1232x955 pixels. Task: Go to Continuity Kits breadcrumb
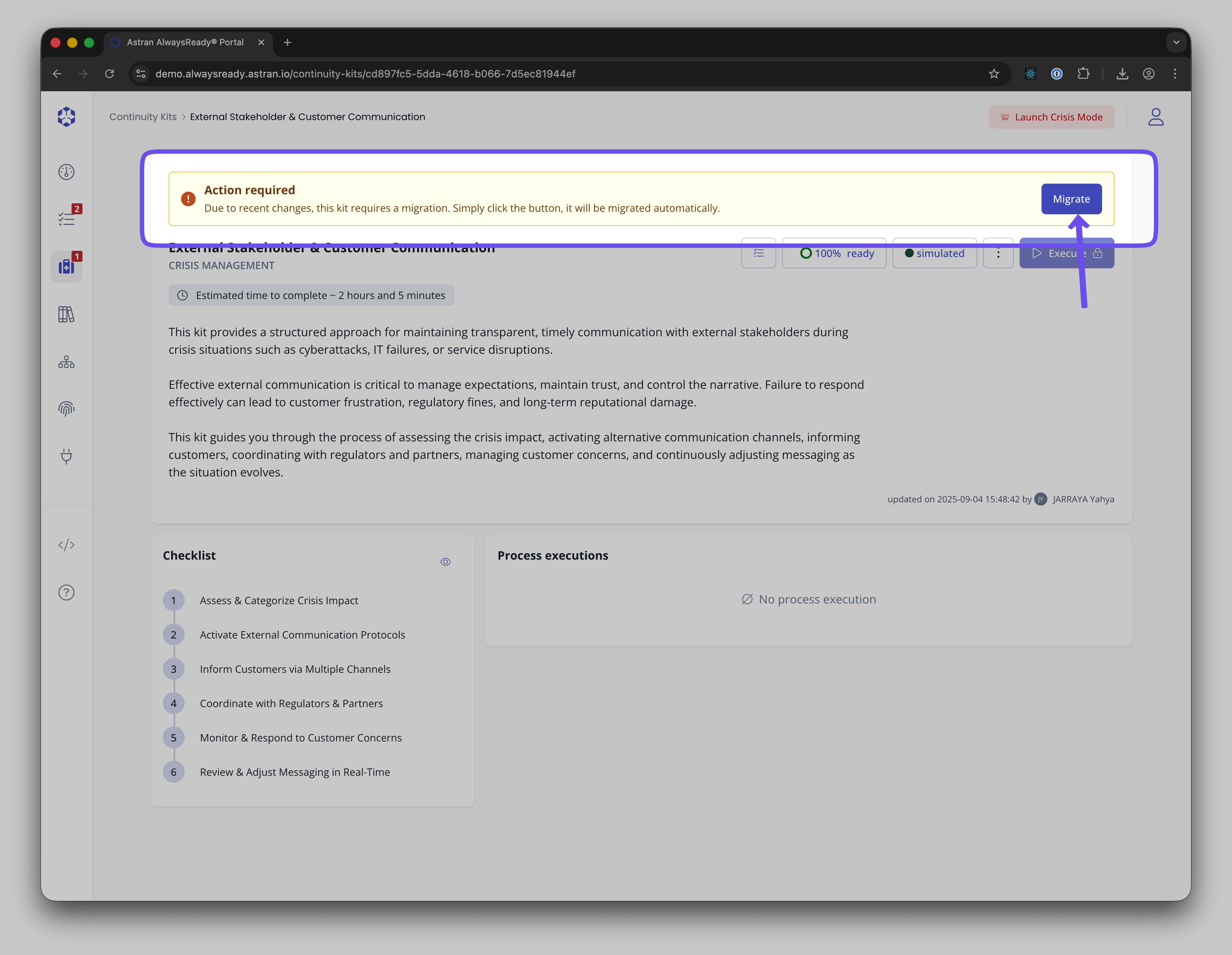pyautogui.click(x=143, y=117)
